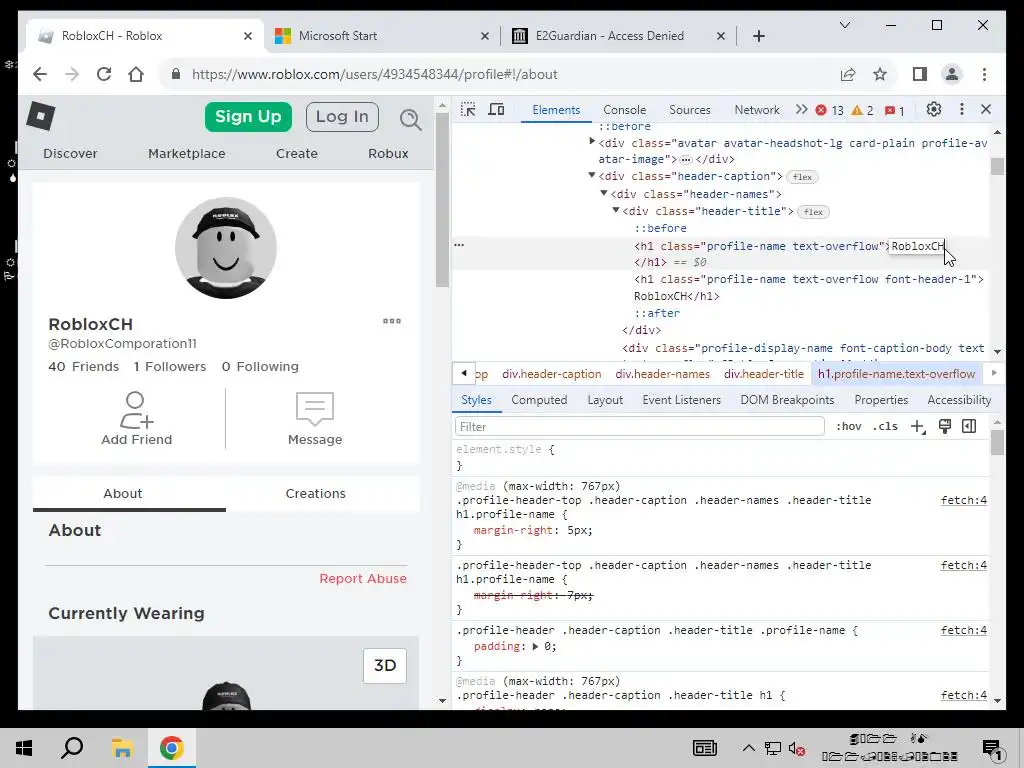Screen dimensions: 1024x768
Task: Toggle the computed styles sidebar pane
Action: pos(969,426)
